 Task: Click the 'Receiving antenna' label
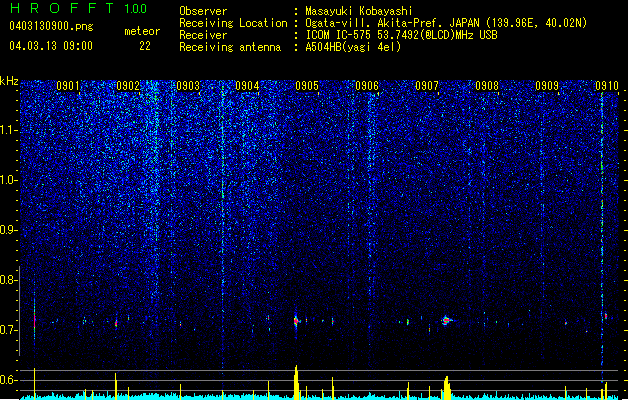(230, 47)
